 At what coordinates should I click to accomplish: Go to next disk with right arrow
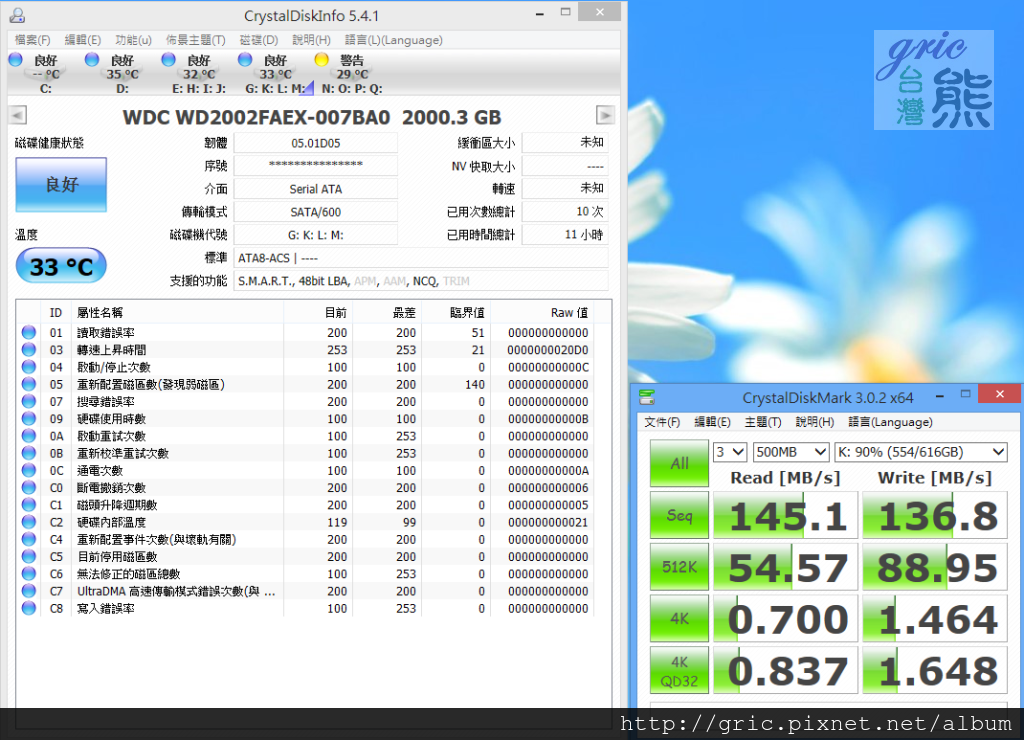coord(605,116)
